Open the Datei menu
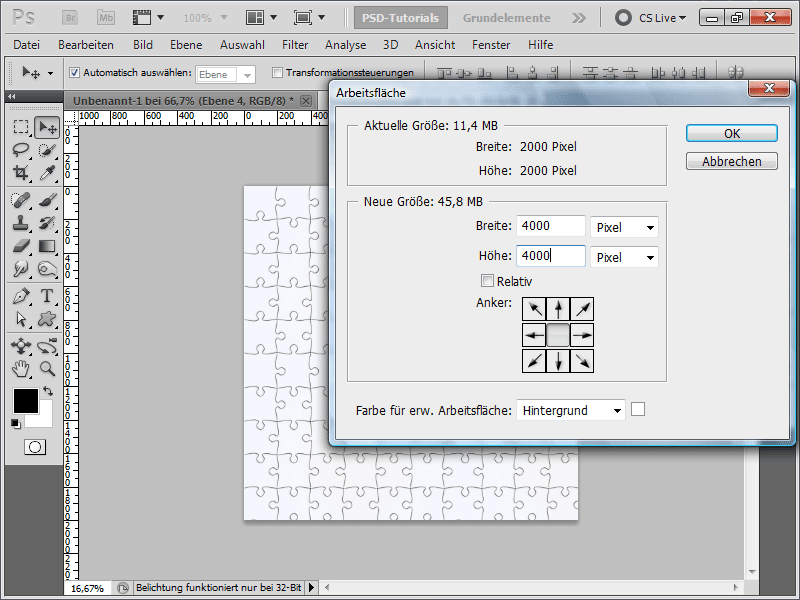800x600 pixels. coord(27,45)
